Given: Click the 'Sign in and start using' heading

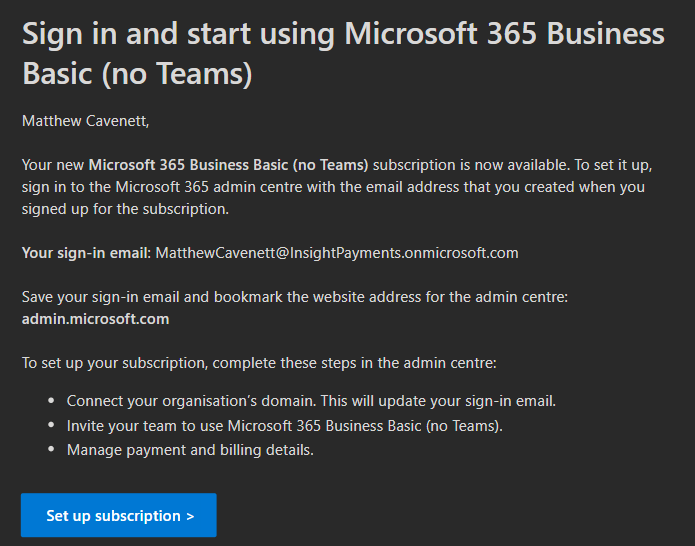Looking at the screenshot, I should pyautogui.click(x=180, y=33).
